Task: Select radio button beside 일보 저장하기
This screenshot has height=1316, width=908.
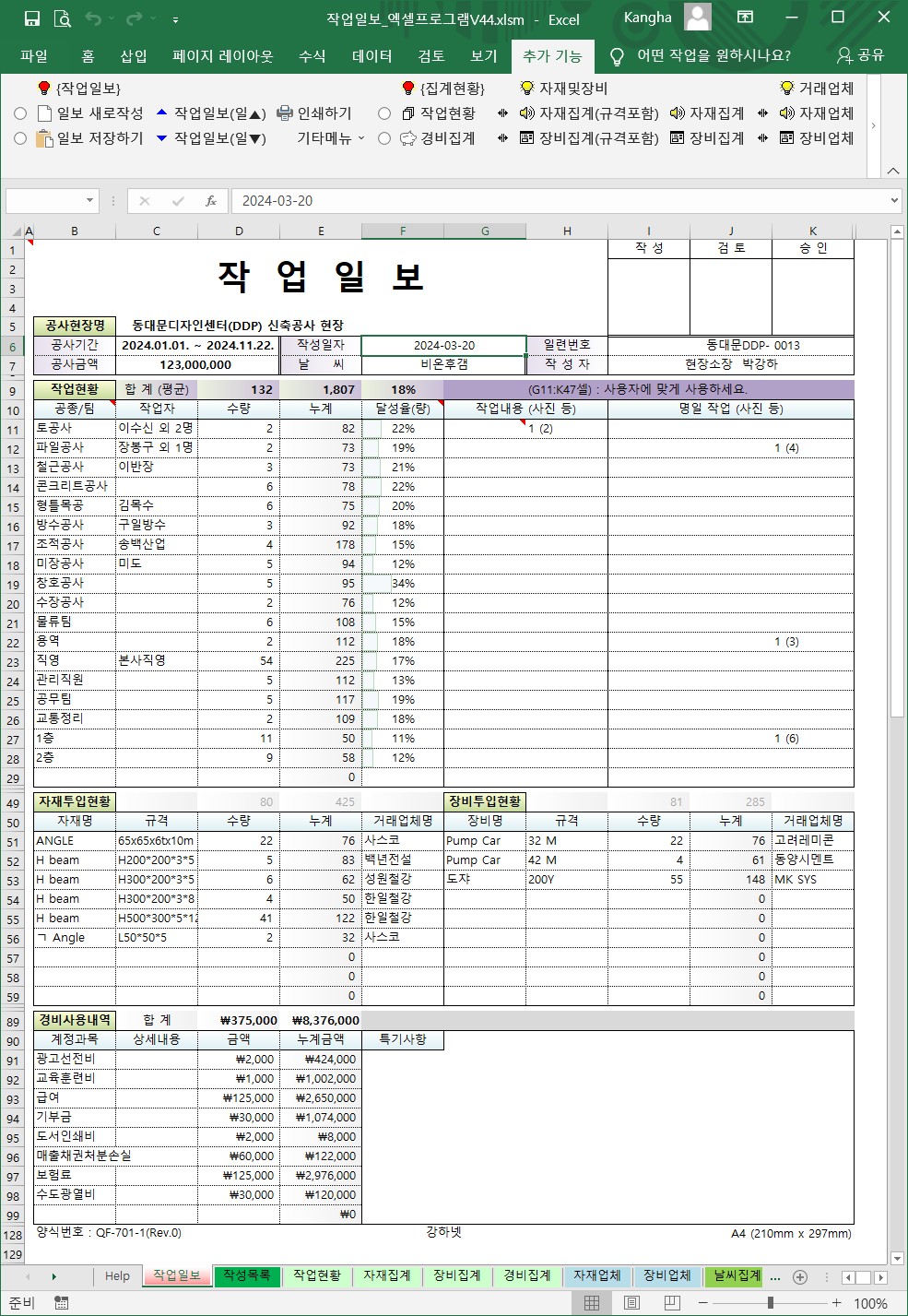Action: [20, 138]
